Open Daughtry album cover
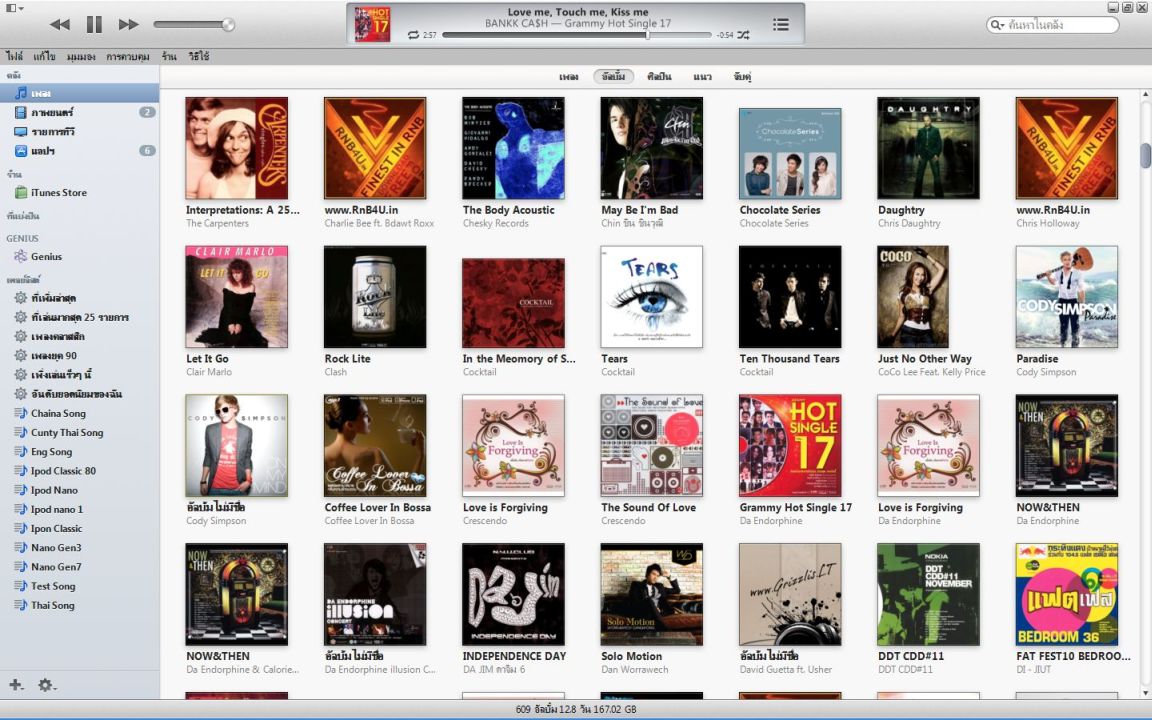Viewport: 1152px width, 720px height. click(x=928, y=148)
